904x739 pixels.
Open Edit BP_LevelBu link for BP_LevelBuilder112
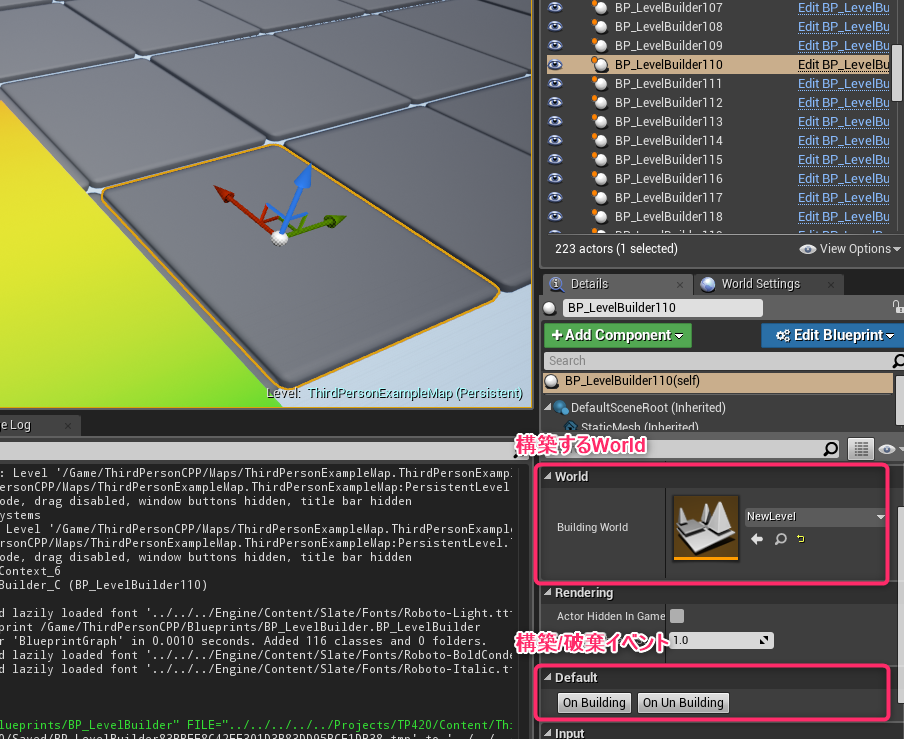[843, 102]
